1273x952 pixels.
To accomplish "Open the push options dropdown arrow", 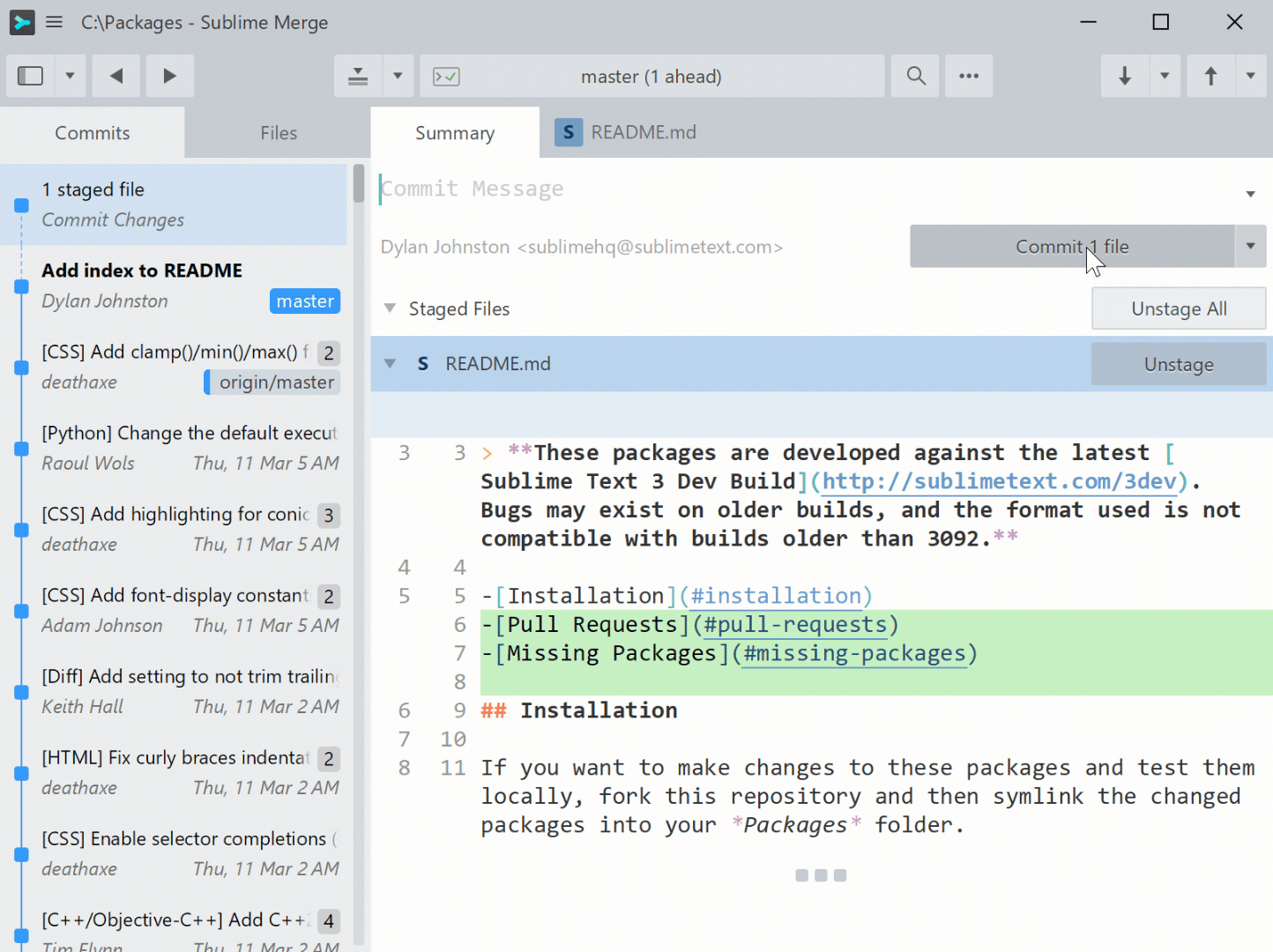I will click(x=1250, y=76).
